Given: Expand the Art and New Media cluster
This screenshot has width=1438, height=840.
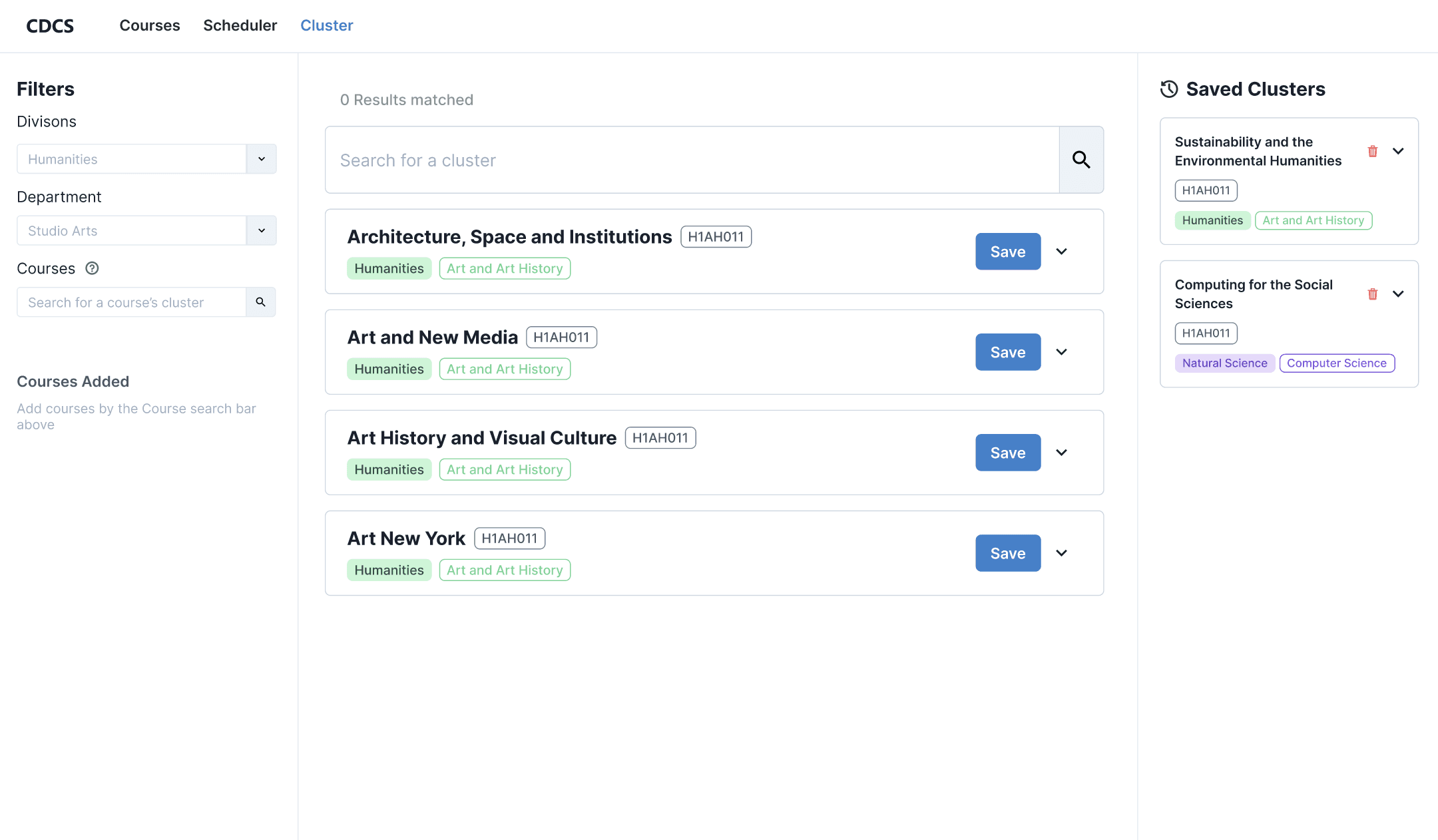Looking at the screenshot, I should click(x=1061, y=352).
